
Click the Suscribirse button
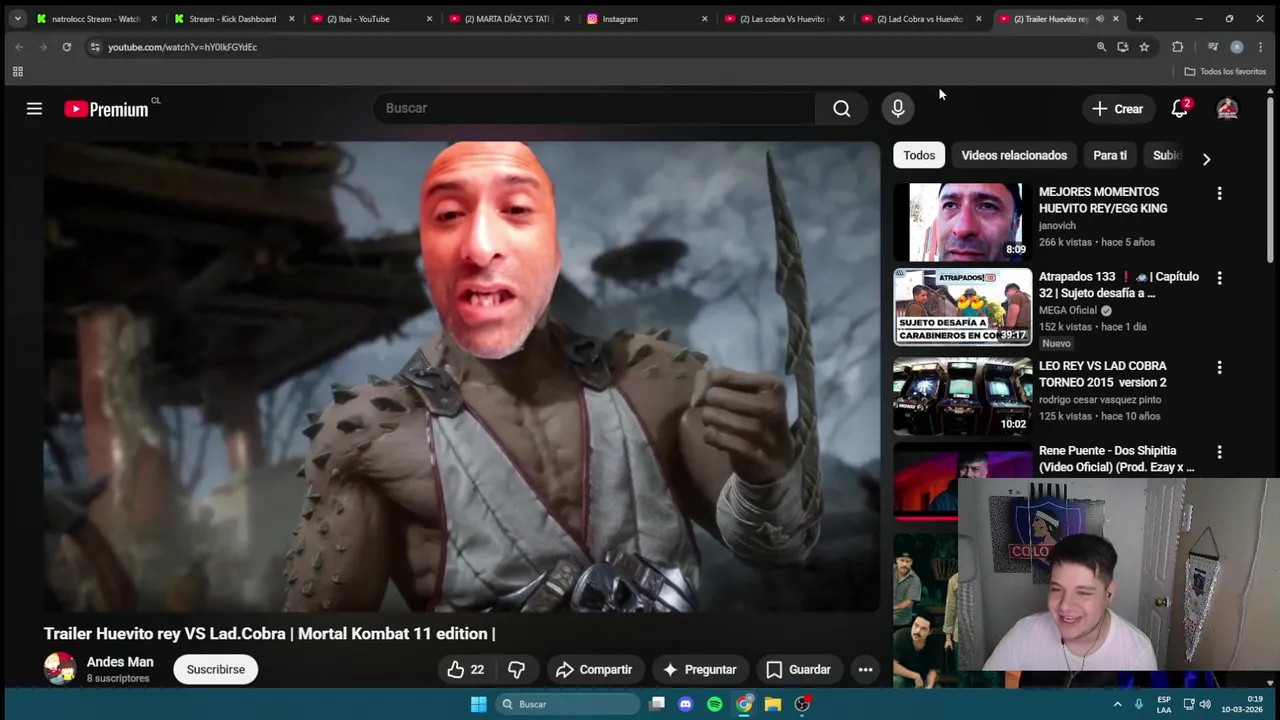click(215, 670)
